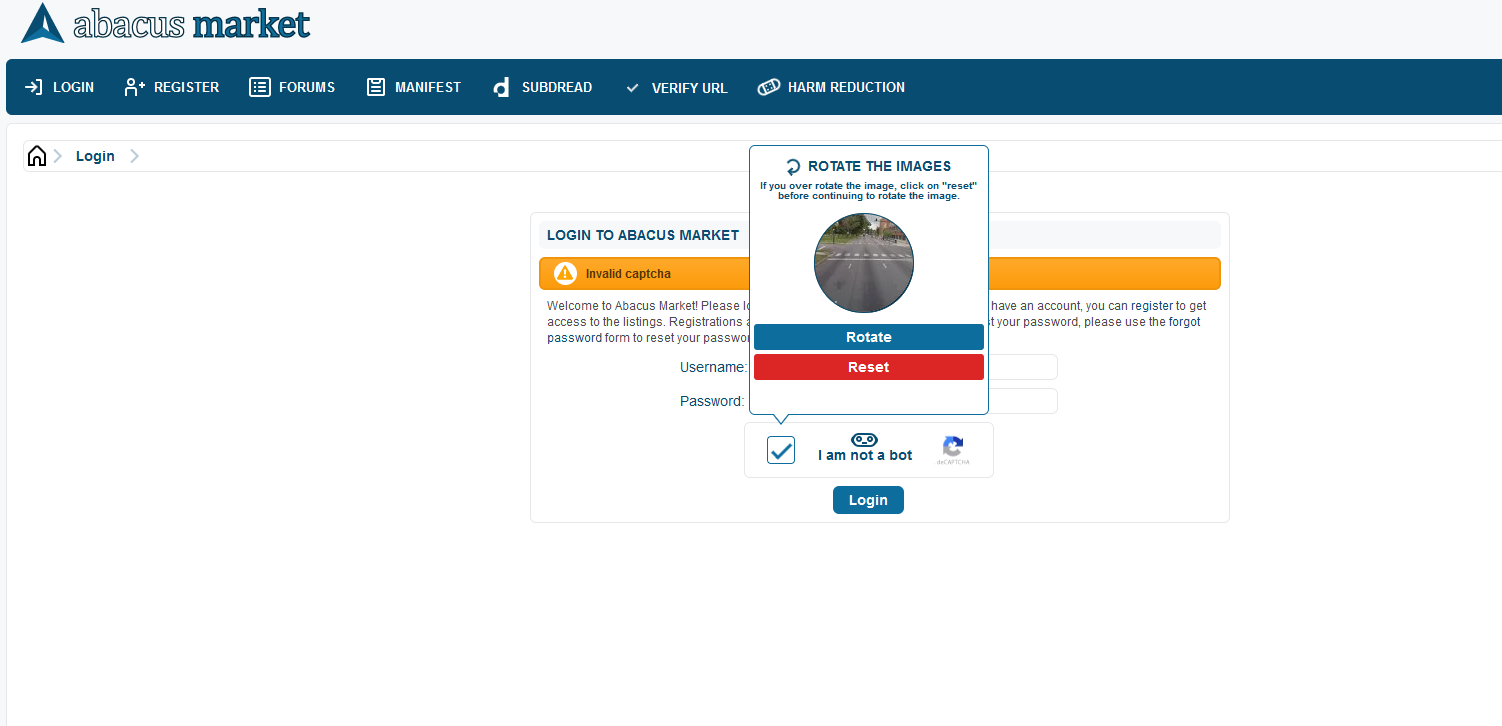The width and height of the screenshot is (1502, 726).
Task: Click the Login breadcrumb link
Action: 95,156
